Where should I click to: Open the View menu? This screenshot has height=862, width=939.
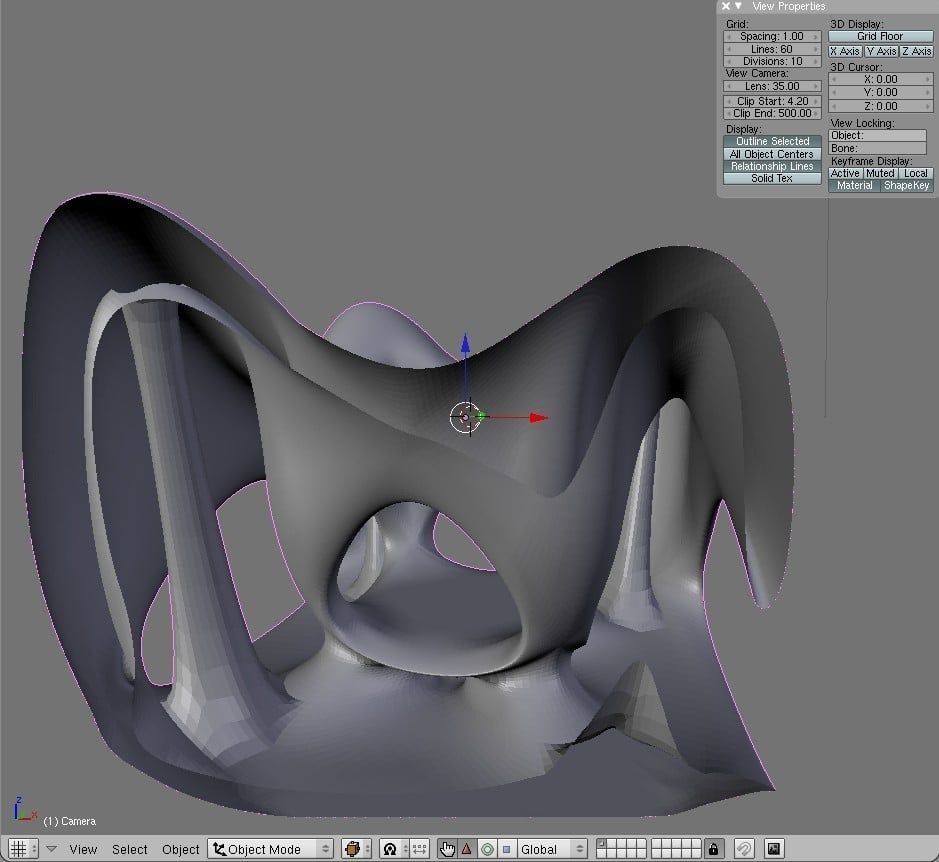click(x=83, y=849)
